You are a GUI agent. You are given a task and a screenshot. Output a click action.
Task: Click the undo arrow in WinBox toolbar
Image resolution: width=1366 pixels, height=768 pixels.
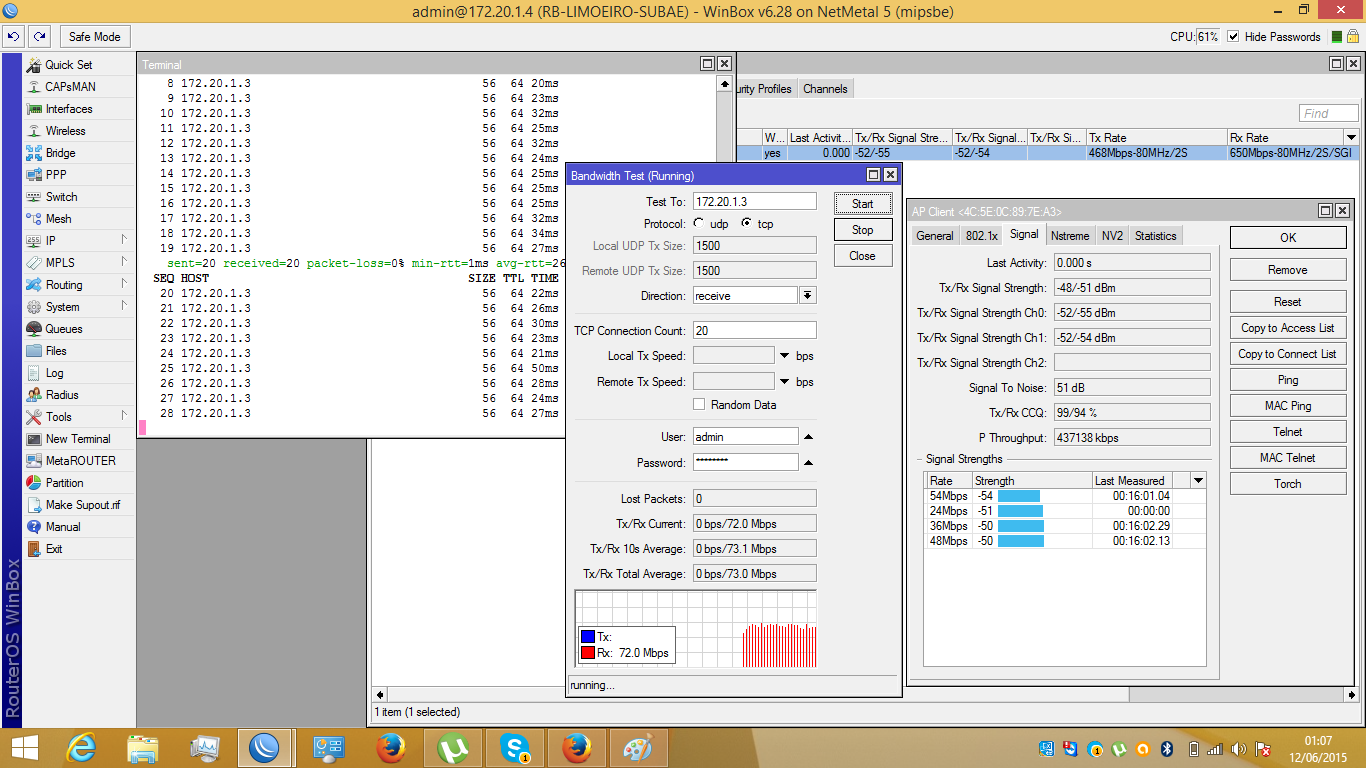tap(13, 37)
